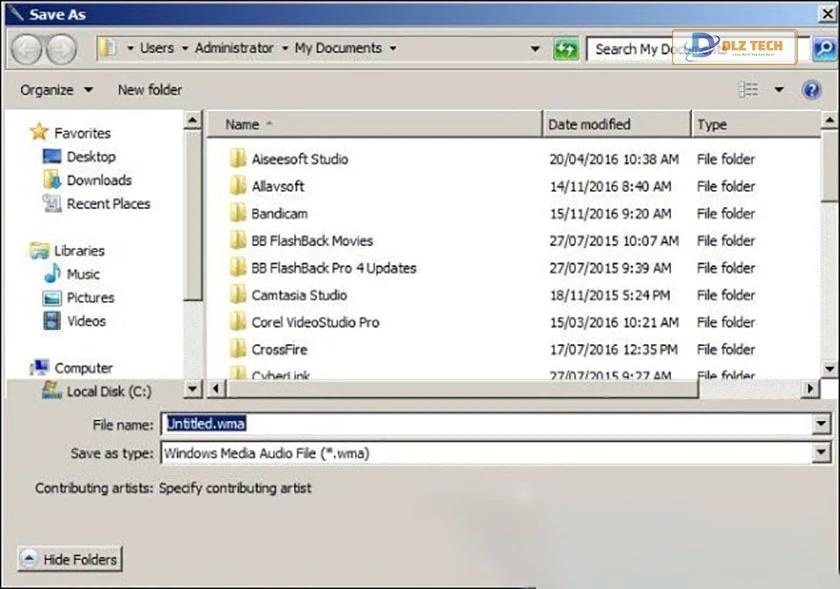This screenshot has width=840, height=589.
Task: Click the New folder command
Action: coord(149,89)
